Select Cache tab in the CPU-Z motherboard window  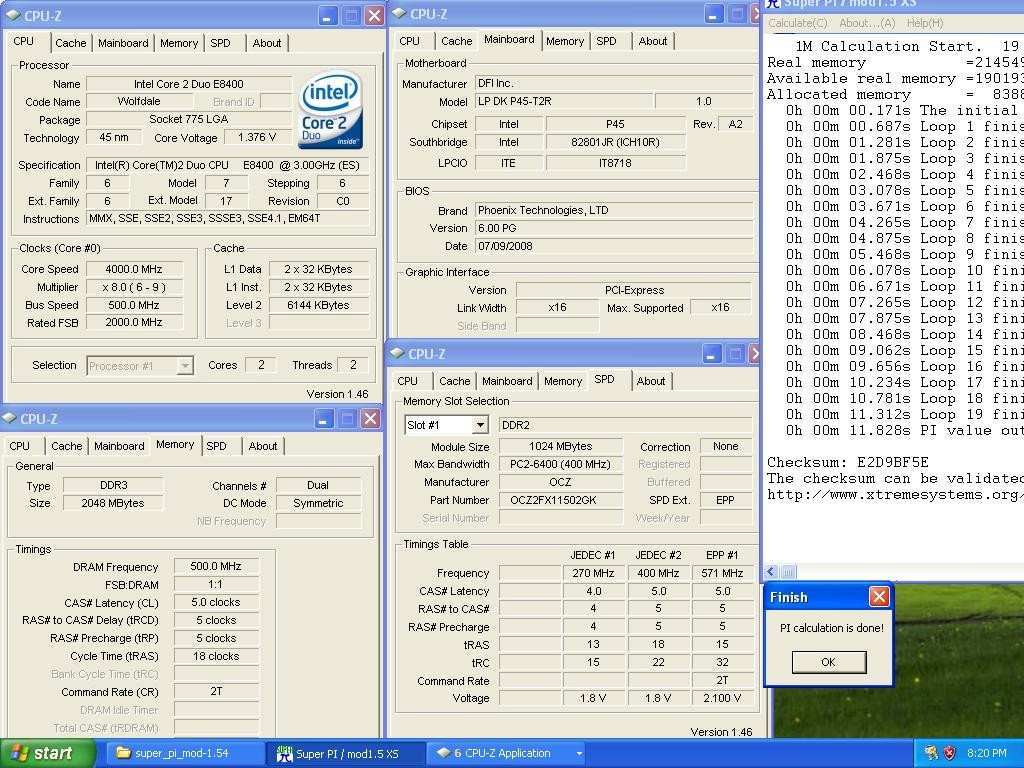coord(456,41)
